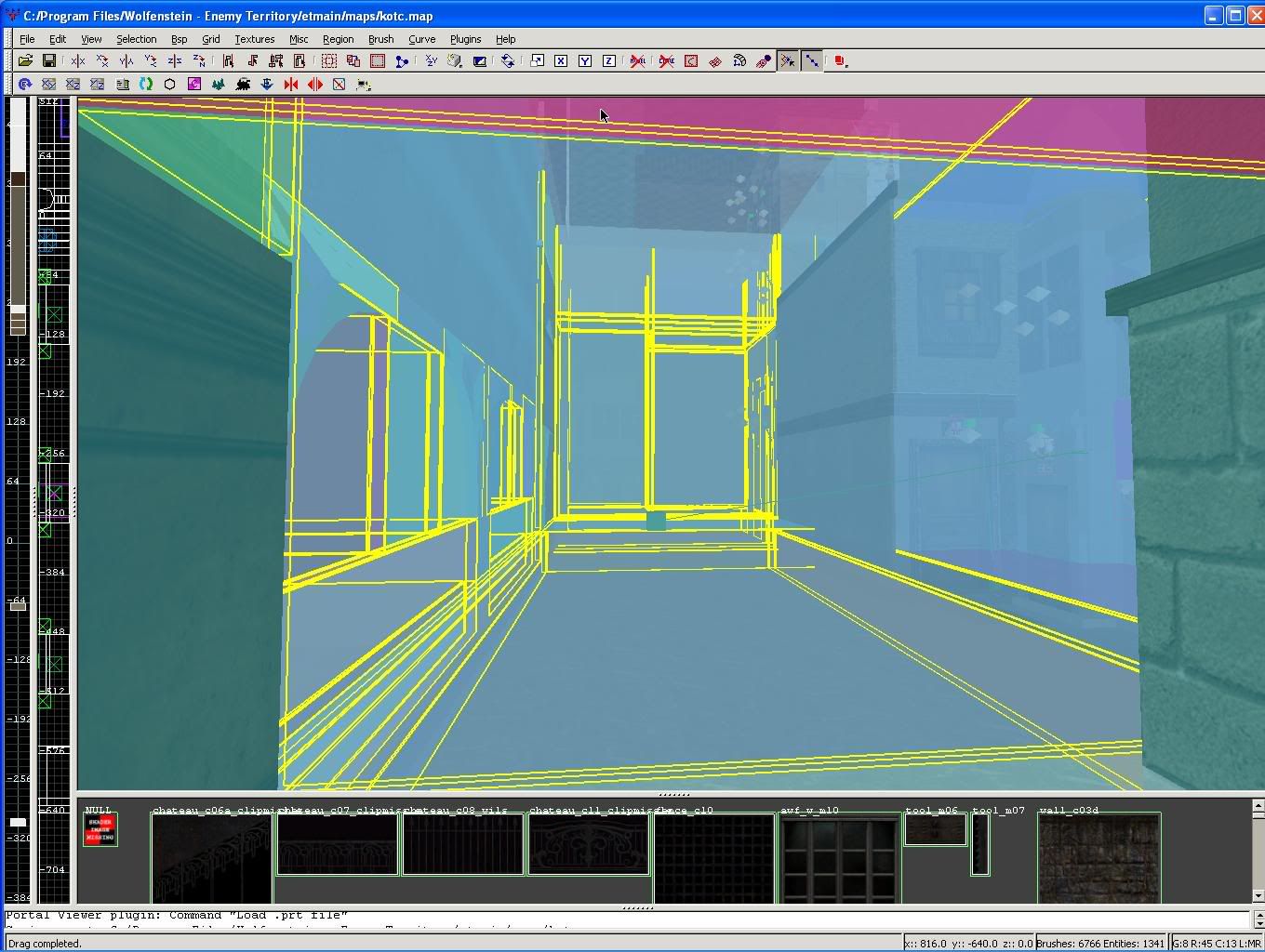Image resolution: width=1265 pixels, height=952 pixels.
Task: Click the Patch Bend mode icon
Action: 739,61
